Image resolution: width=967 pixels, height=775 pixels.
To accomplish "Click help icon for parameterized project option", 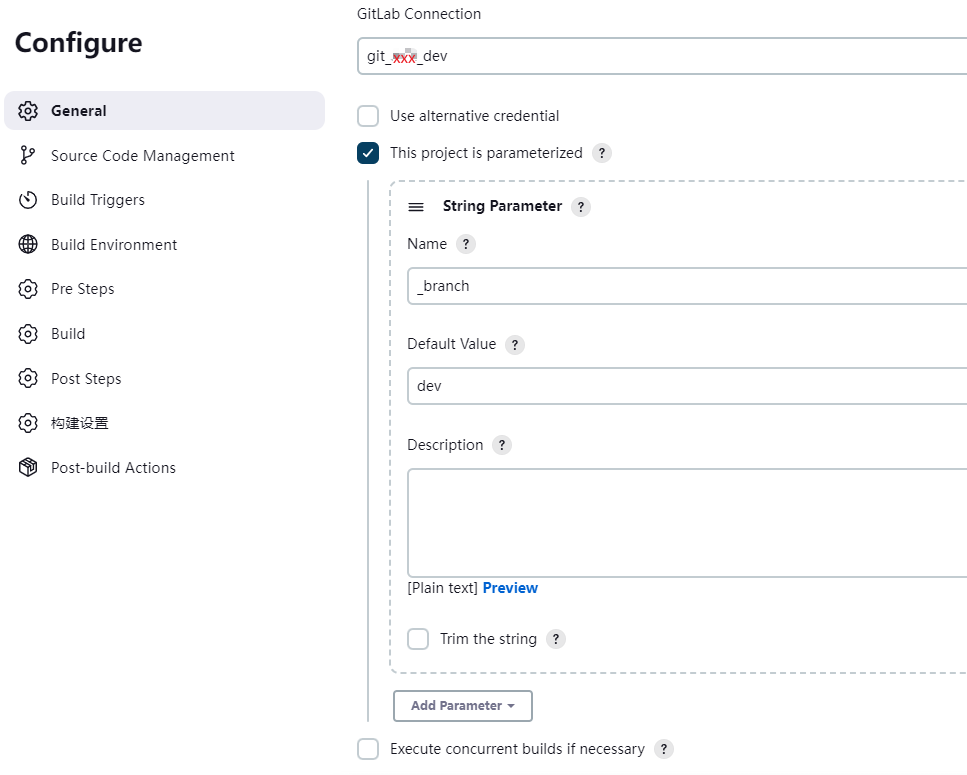I will tap(601, 154).
